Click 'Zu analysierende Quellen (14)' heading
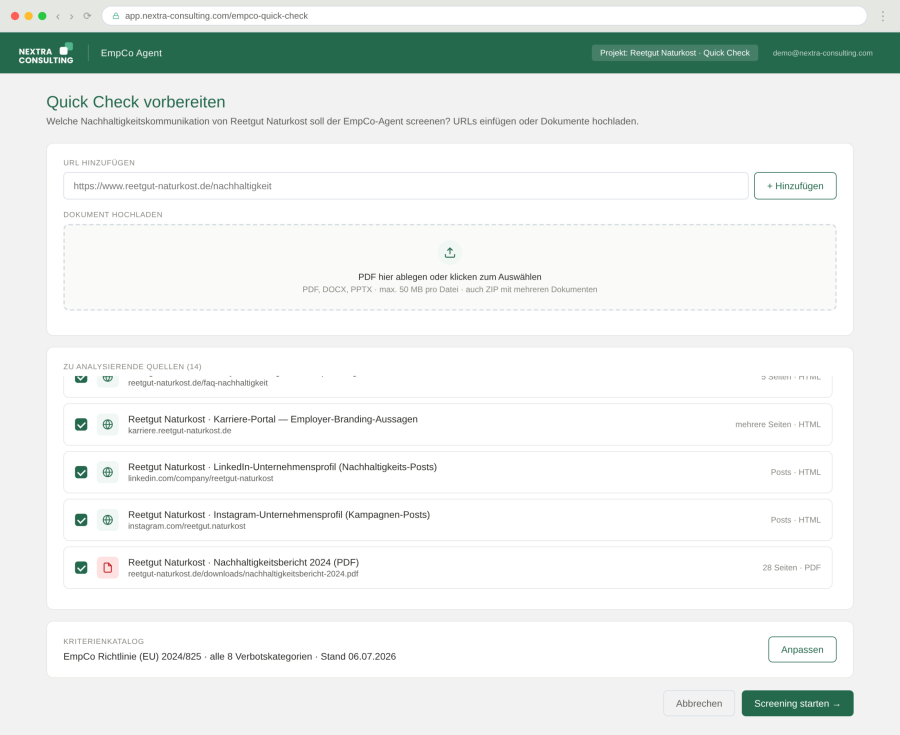This screenshot has width=900, height=735. (x=133, y=367)
